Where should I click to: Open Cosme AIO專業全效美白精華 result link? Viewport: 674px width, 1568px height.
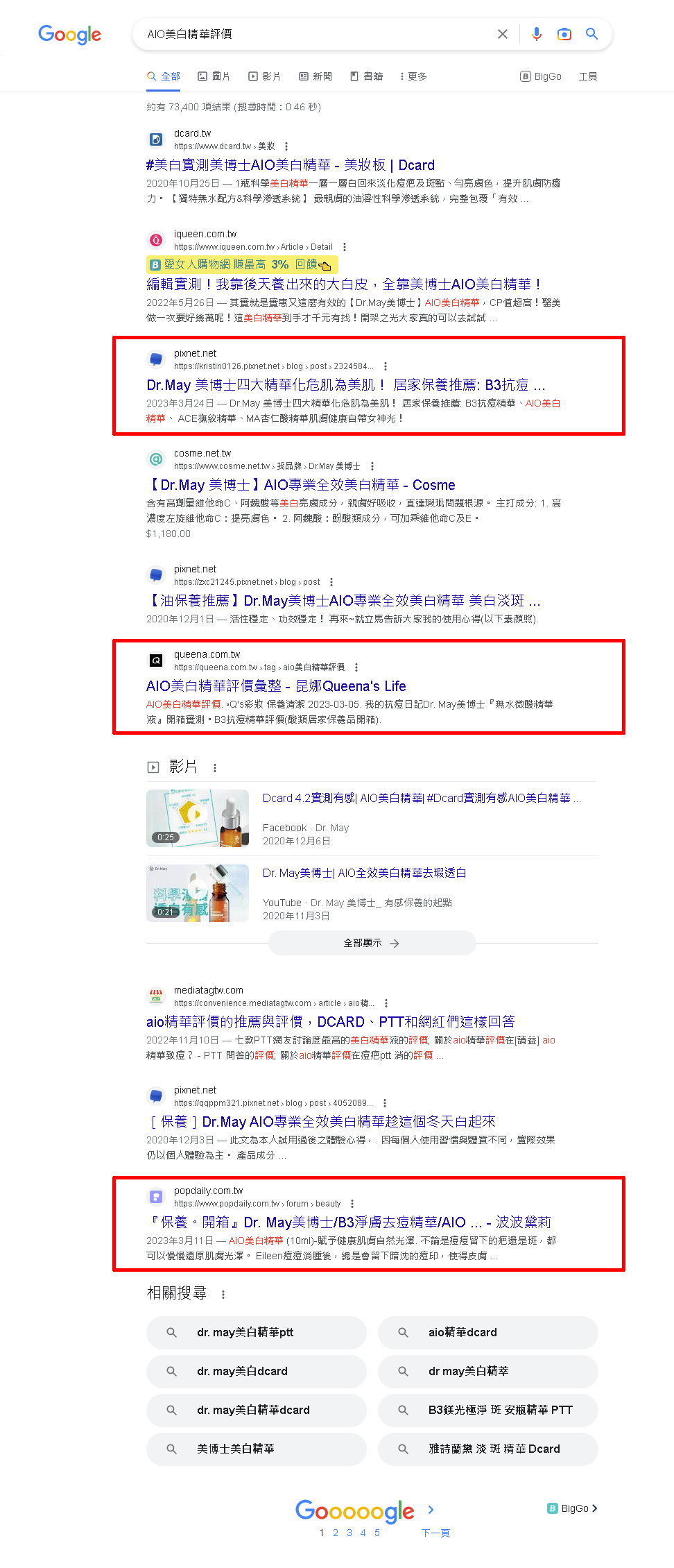point(301,485)
